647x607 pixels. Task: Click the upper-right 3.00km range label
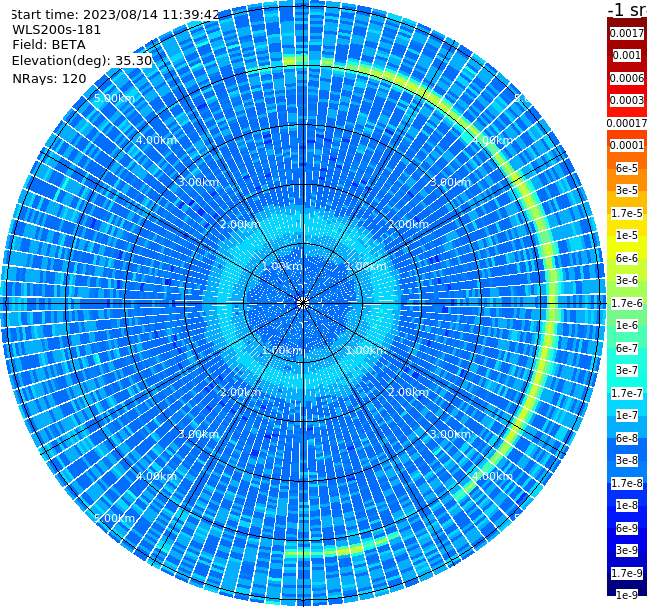click(x=450, y=182)
